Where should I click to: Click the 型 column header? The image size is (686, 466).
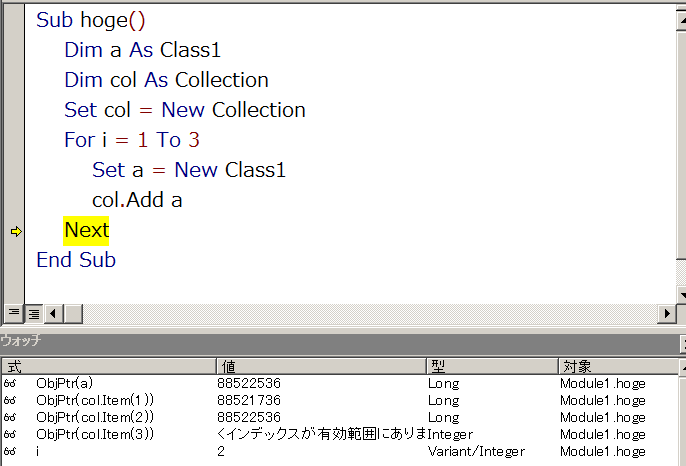[493, 366]
